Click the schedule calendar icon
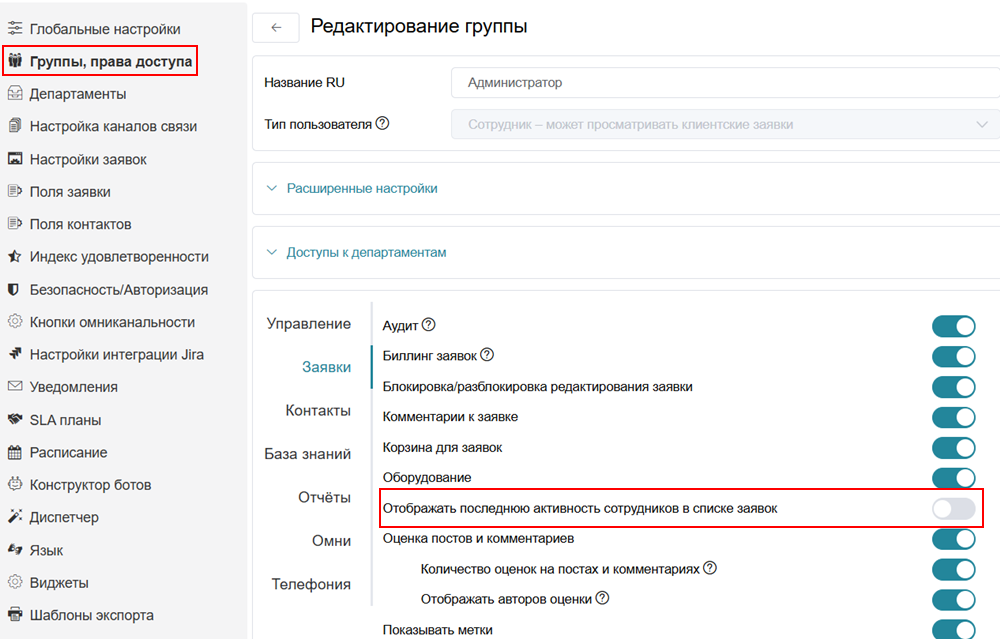Image resolution: width=1000 pixels, height=639 pixels. coord(15,452)
